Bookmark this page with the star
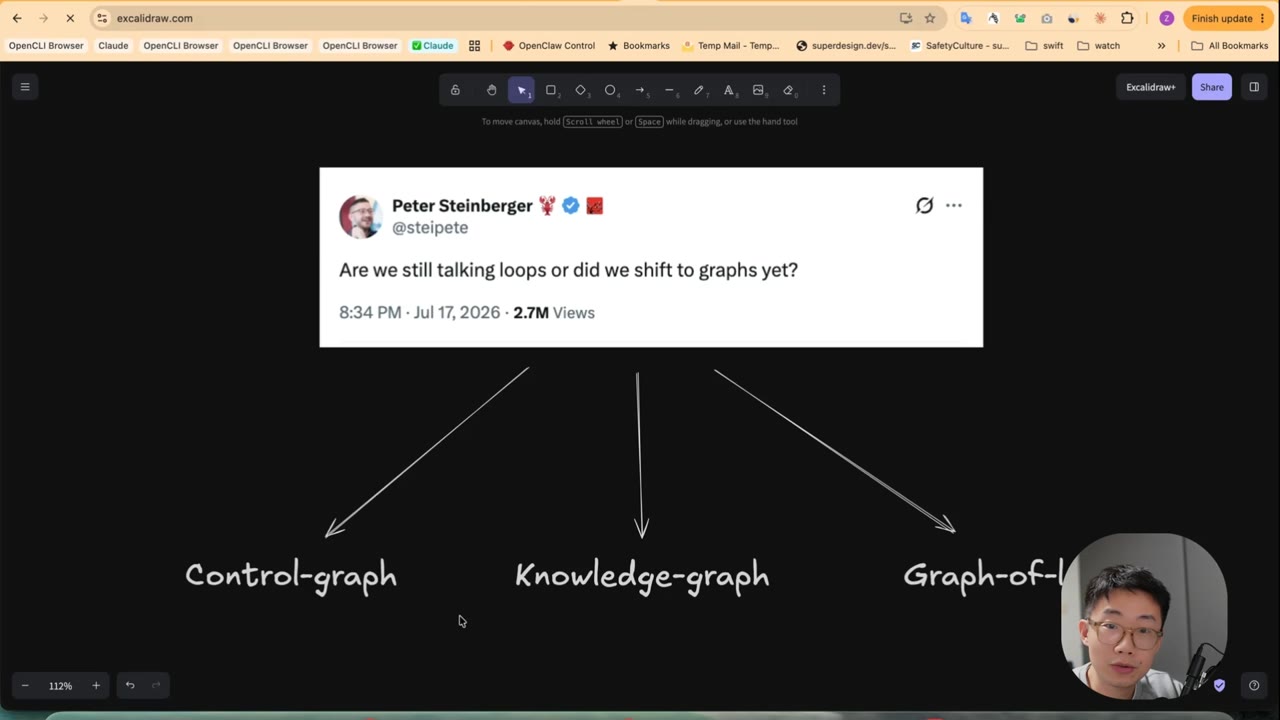 pos(930,18)
